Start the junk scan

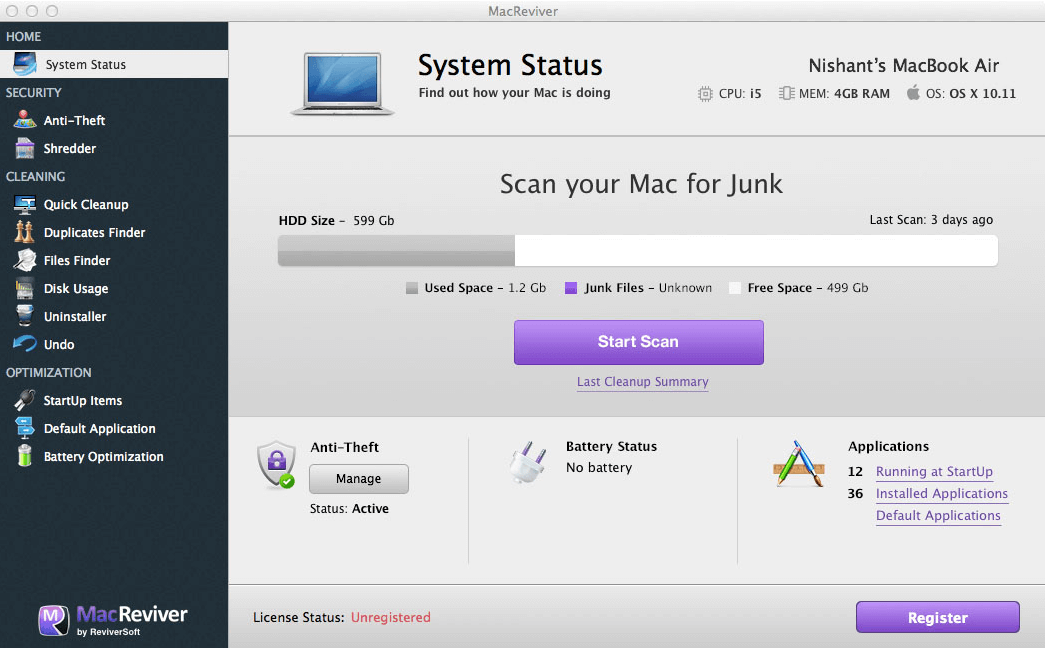click(x=638, y=342)
